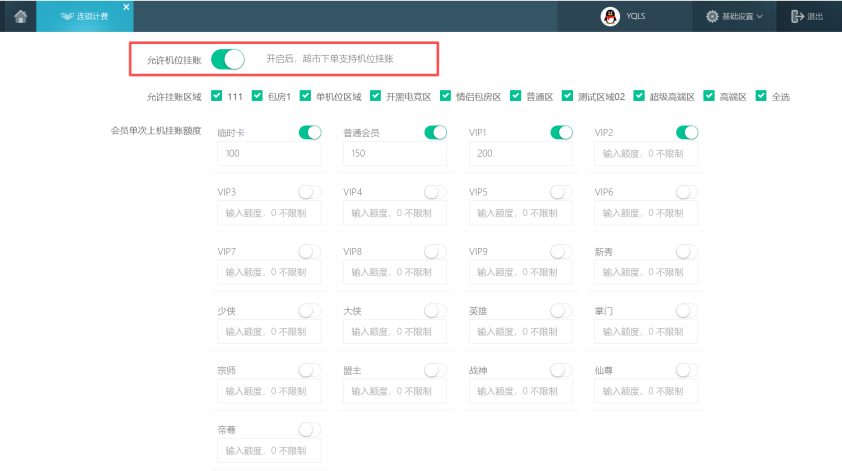Click the VIP6 limit input field

pyautogui.click(x=646, y=213)
